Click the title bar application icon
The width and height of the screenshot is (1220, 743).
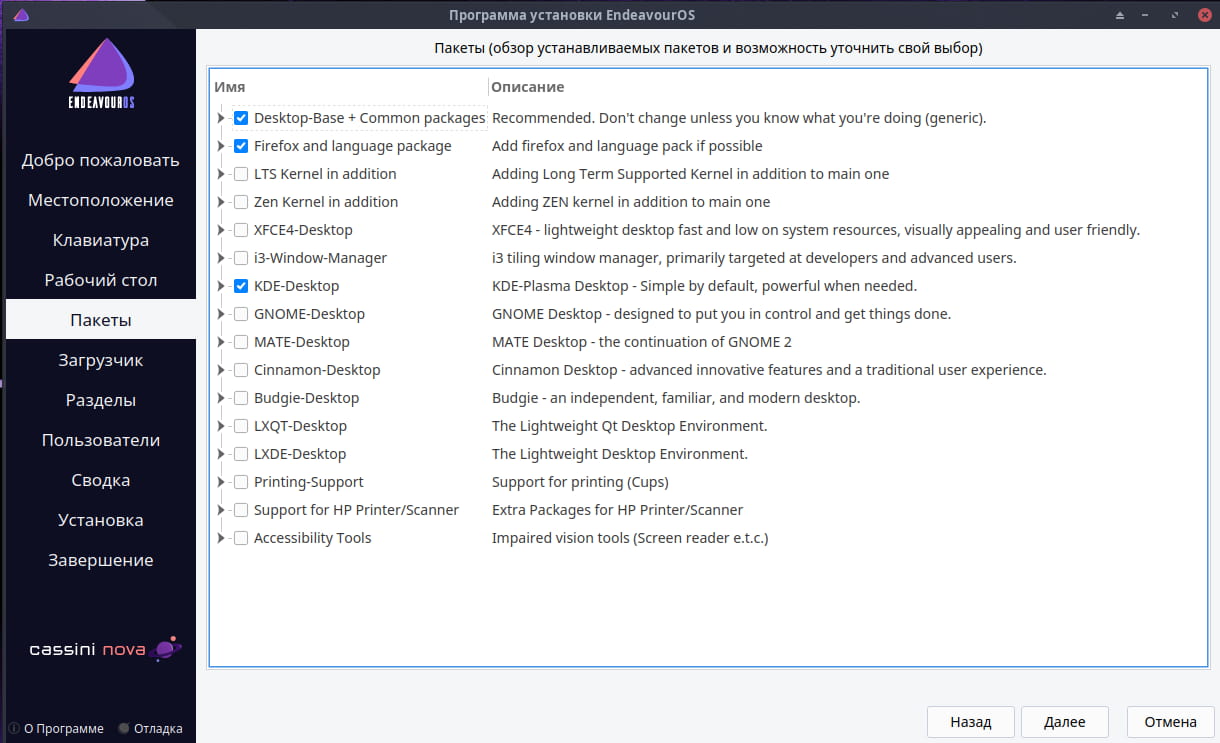coord(22,15)
